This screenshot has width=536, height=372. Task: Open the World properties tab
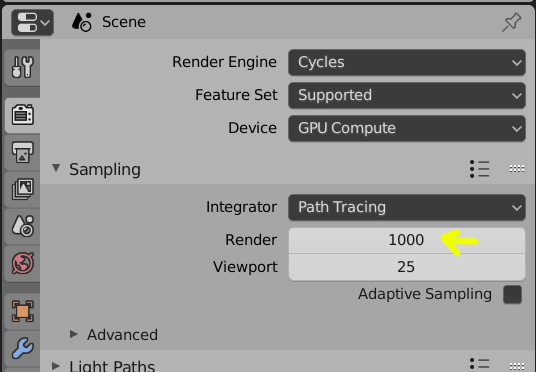click(23, 263)
